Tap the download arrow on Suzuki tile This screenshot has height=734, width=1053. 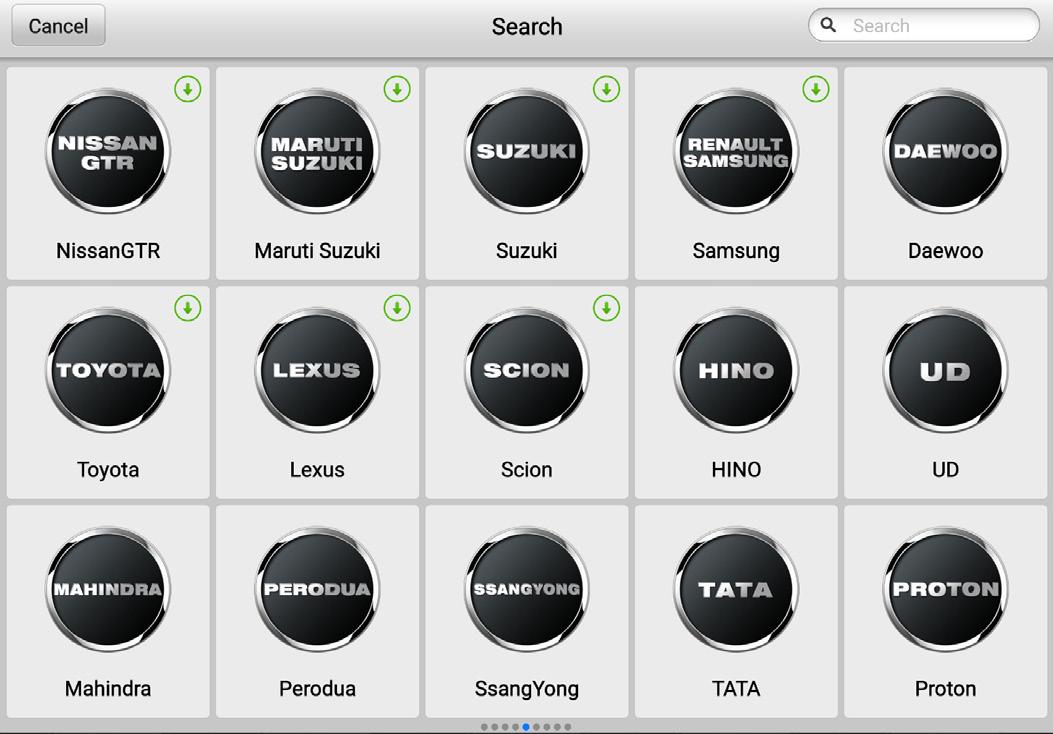606,89
